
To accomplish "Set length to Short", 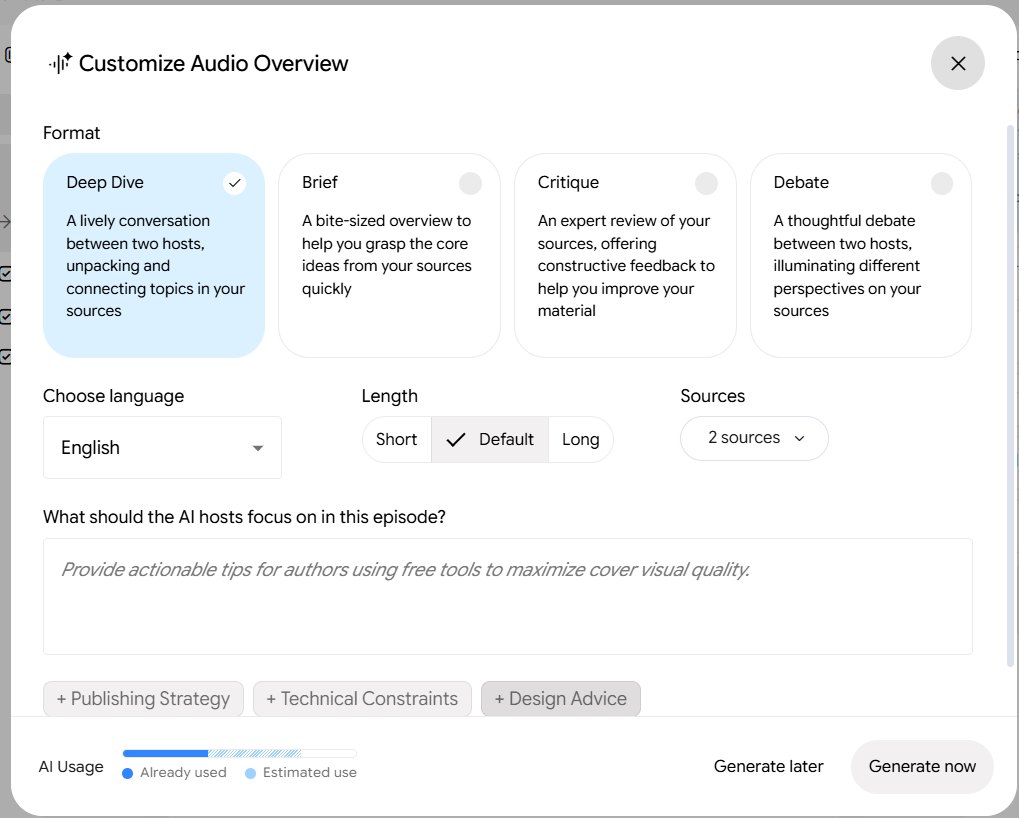I will (396, 439).
